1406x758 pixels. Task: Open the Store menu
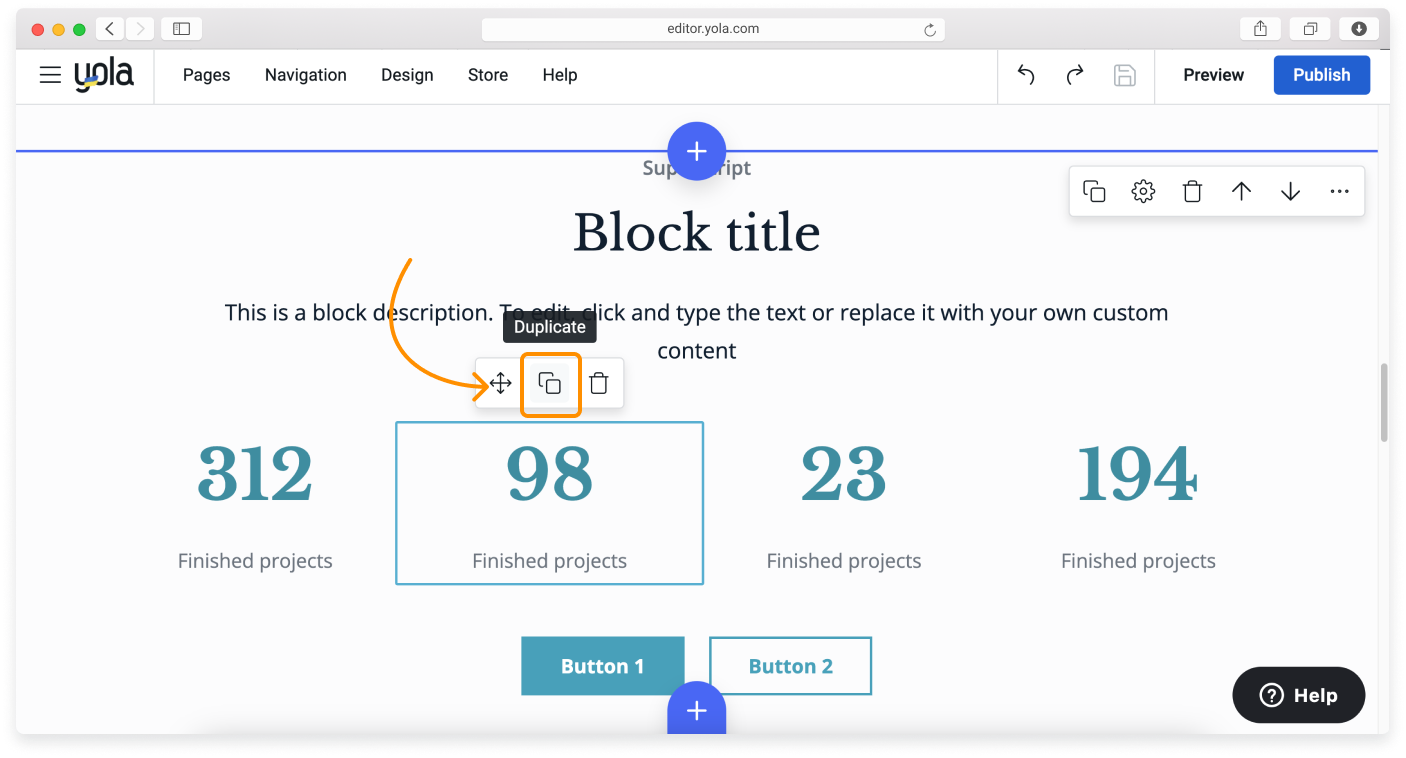tap(488, 75)
